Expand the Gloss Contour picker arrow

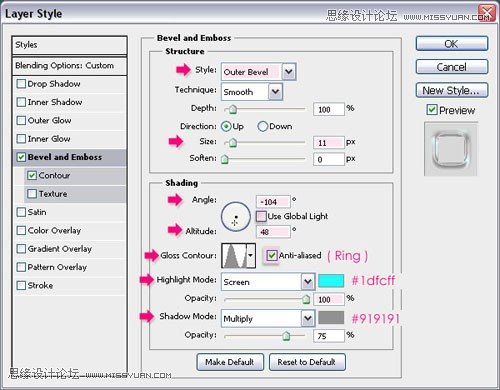pyautogui.click(x=251, y=256)
